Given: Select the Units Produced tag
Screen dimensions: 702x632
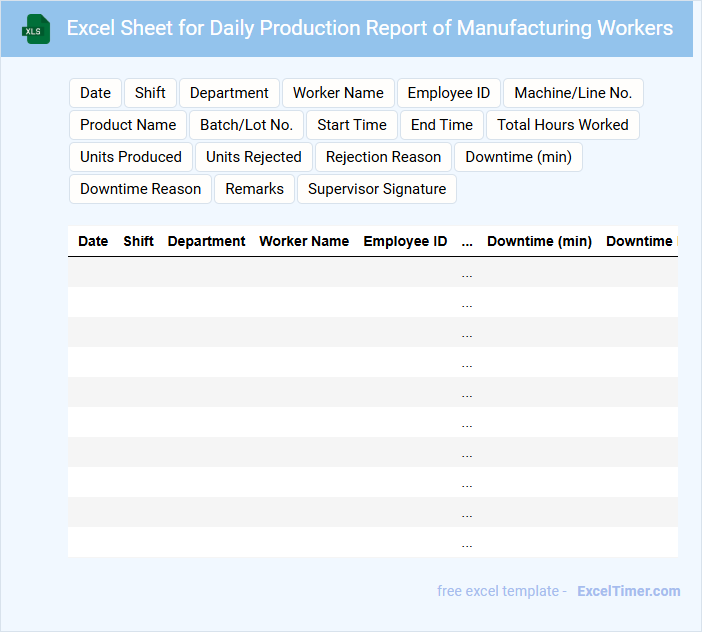Looking at the screenshot, I should click(131, 157).
